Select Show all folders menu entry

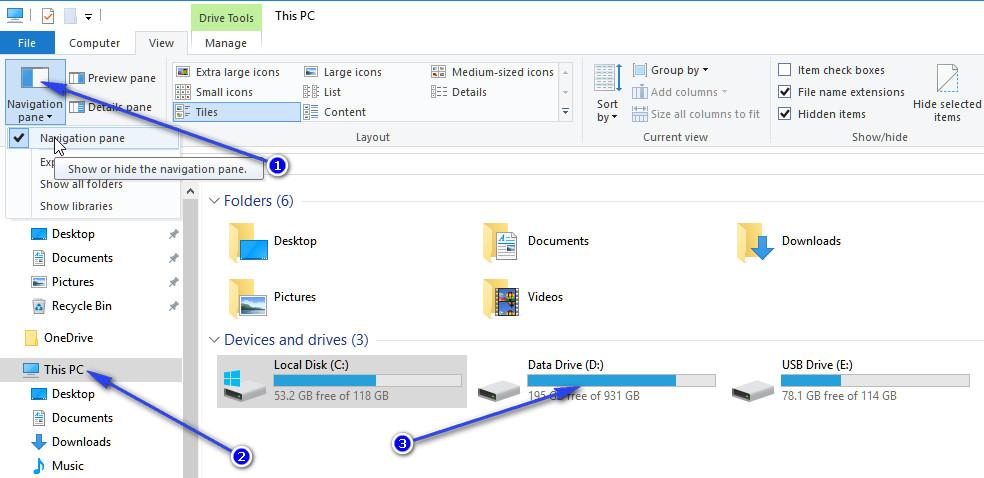82,184
